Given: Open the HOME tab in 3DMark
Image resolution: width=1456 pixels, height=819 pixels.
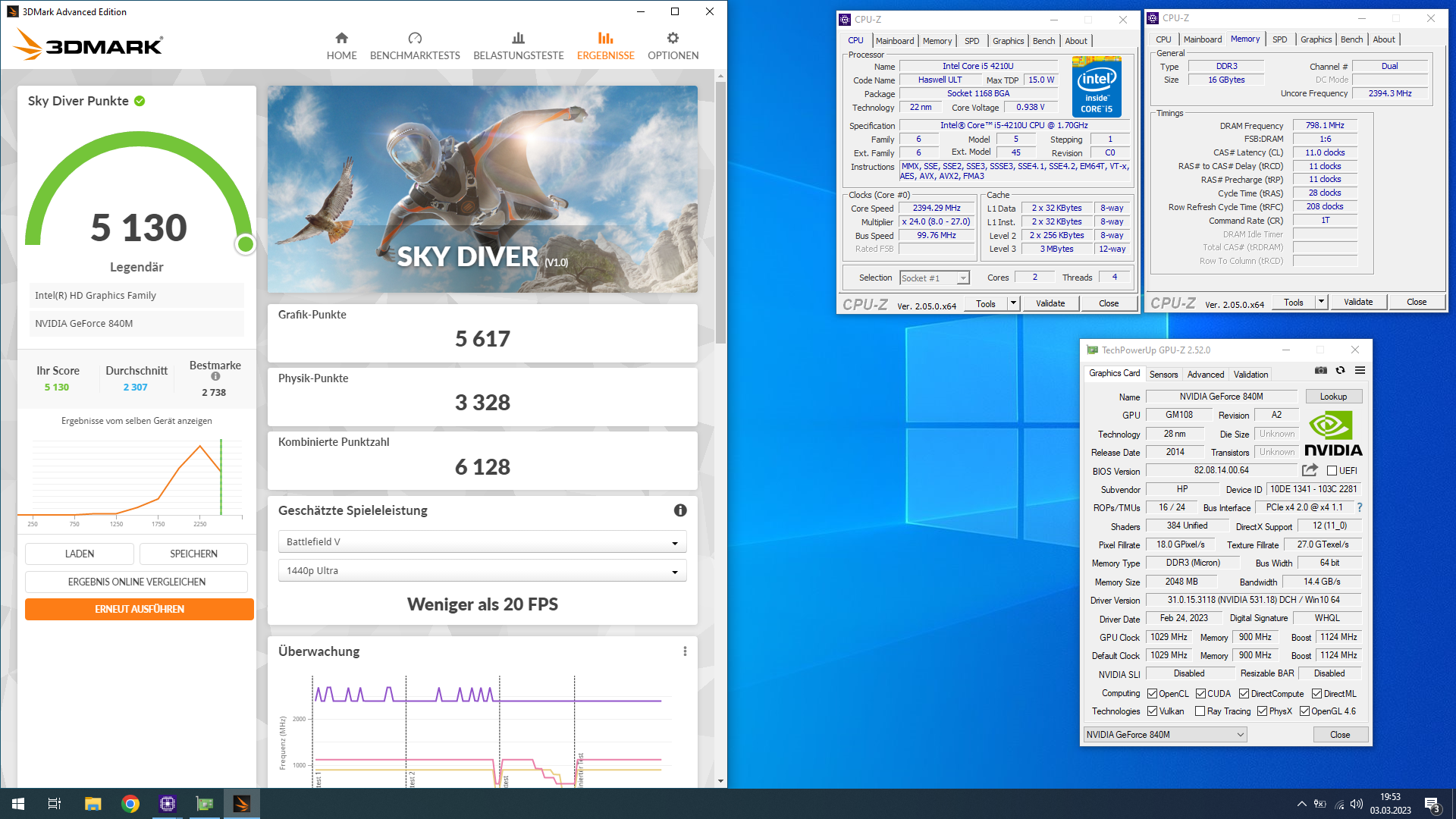Looking at the screenshot, I should tap(341, 46).
